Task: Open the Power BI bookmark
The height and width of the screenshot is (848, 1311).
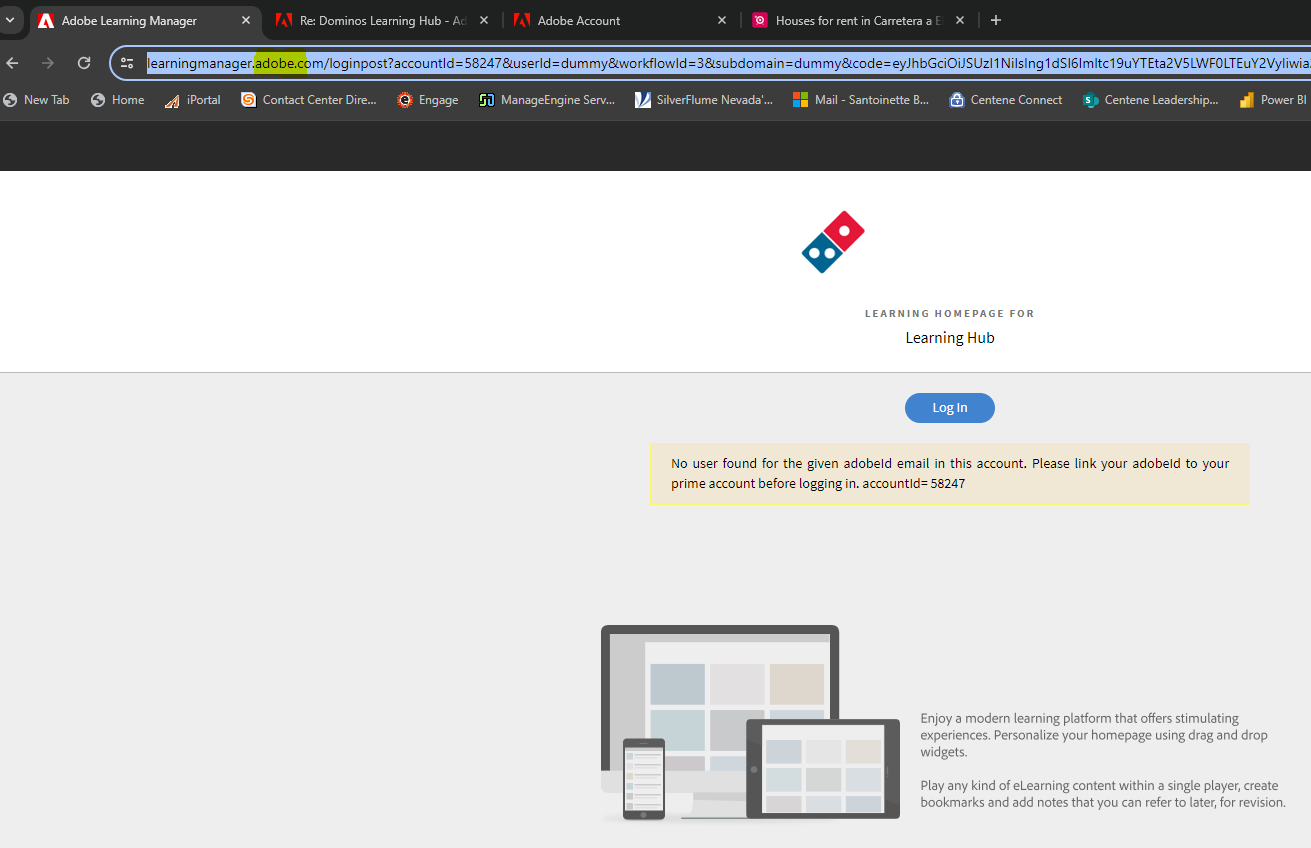Action: pyautogui.click(x=1271, y=99)
